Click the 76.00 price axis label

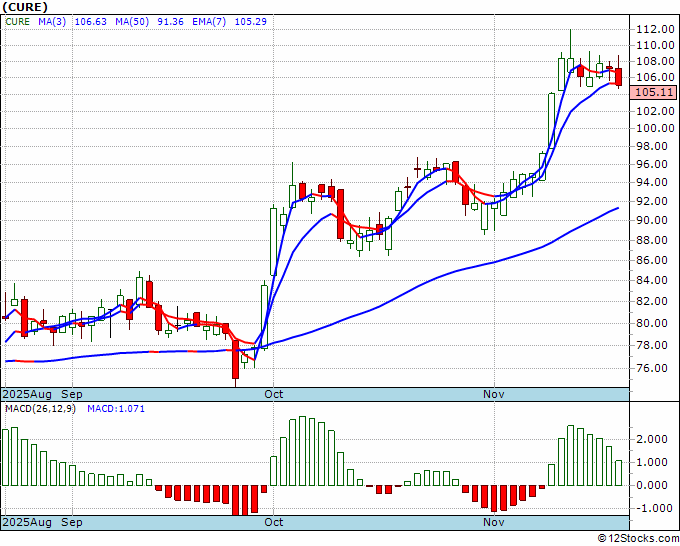tap(651, 369)
